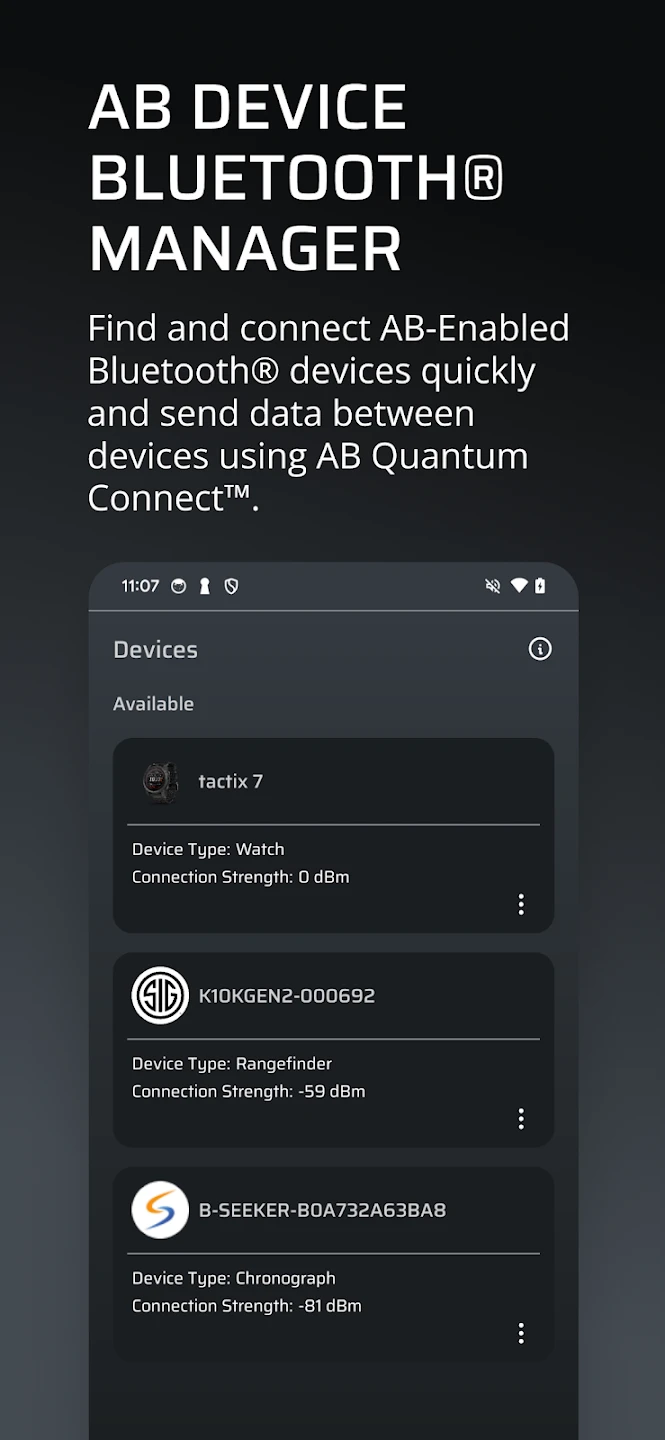Open the tactix 7 three-dot menu
Screen dimensions: 665x1440
coord(521,904)
